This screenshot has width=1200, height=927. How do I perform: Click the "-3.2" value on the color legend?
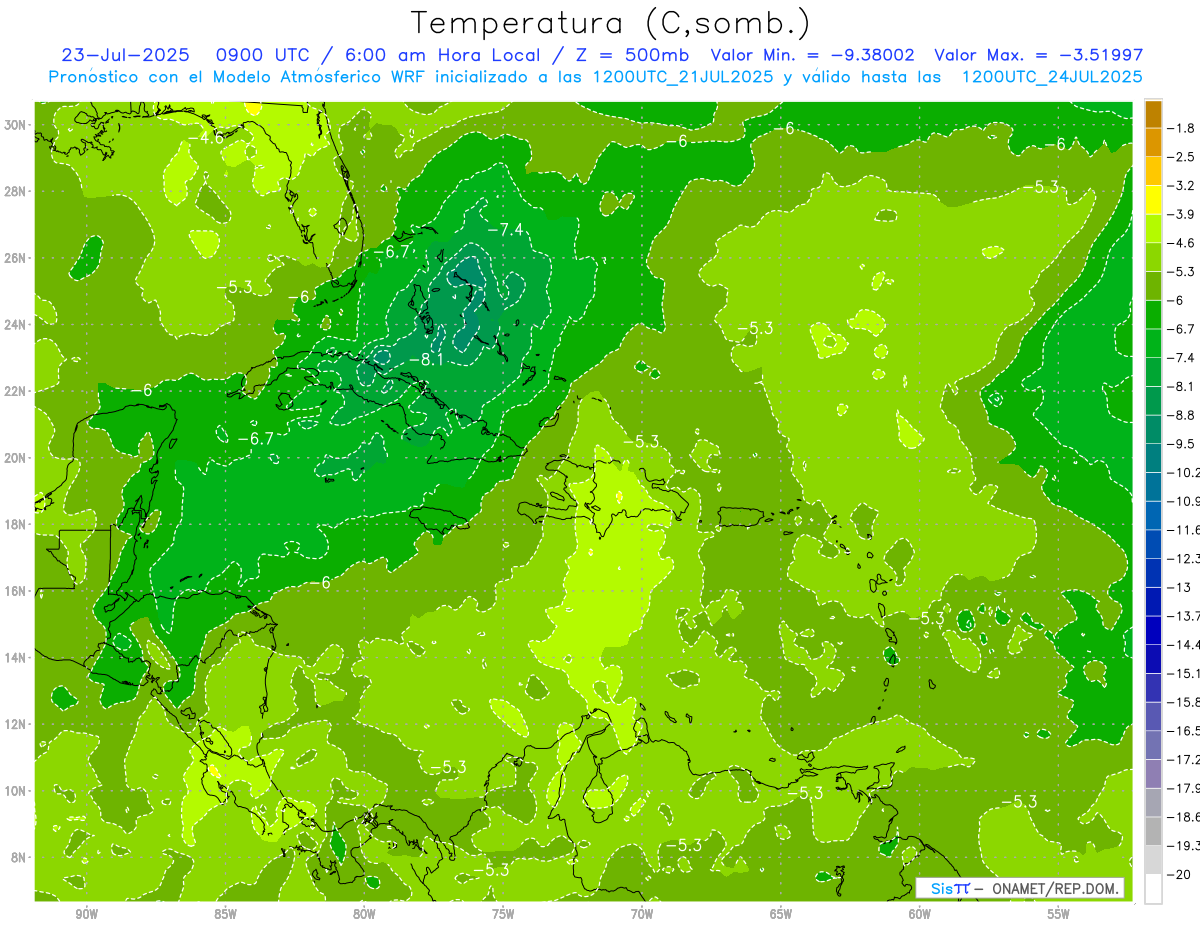[1183, 185]
